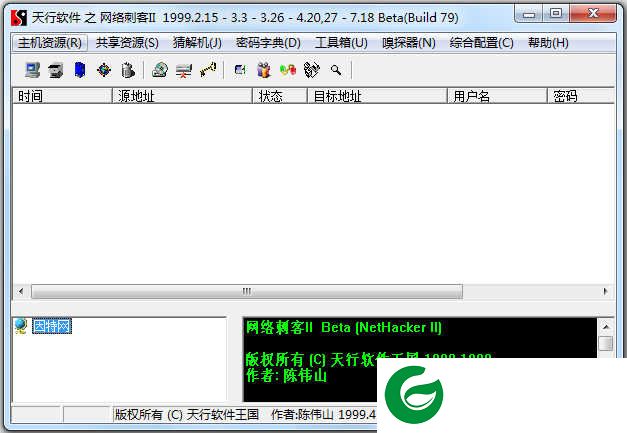Click the printer toolbar icon
This screenshot has width=627, height=433.
(56, 71)
